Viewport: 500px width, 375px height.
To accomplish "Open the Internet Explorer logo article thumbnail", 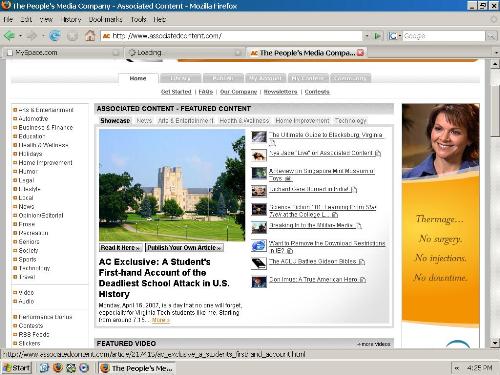I will click(x=259, y=246).
